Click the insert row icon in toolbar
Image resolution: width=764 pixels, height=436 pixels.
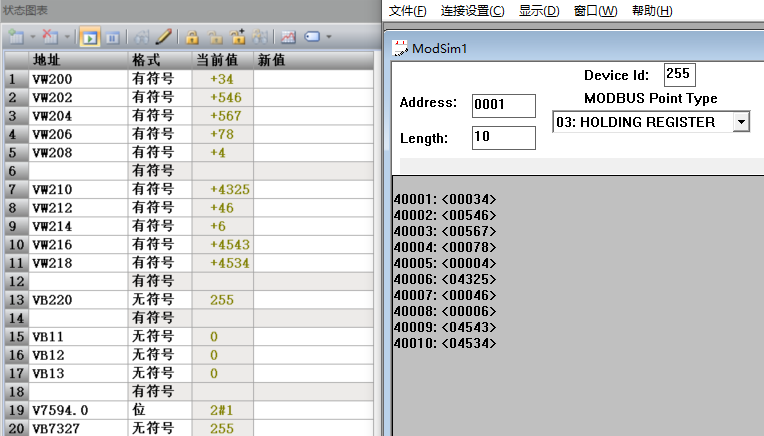coord(15,37)
